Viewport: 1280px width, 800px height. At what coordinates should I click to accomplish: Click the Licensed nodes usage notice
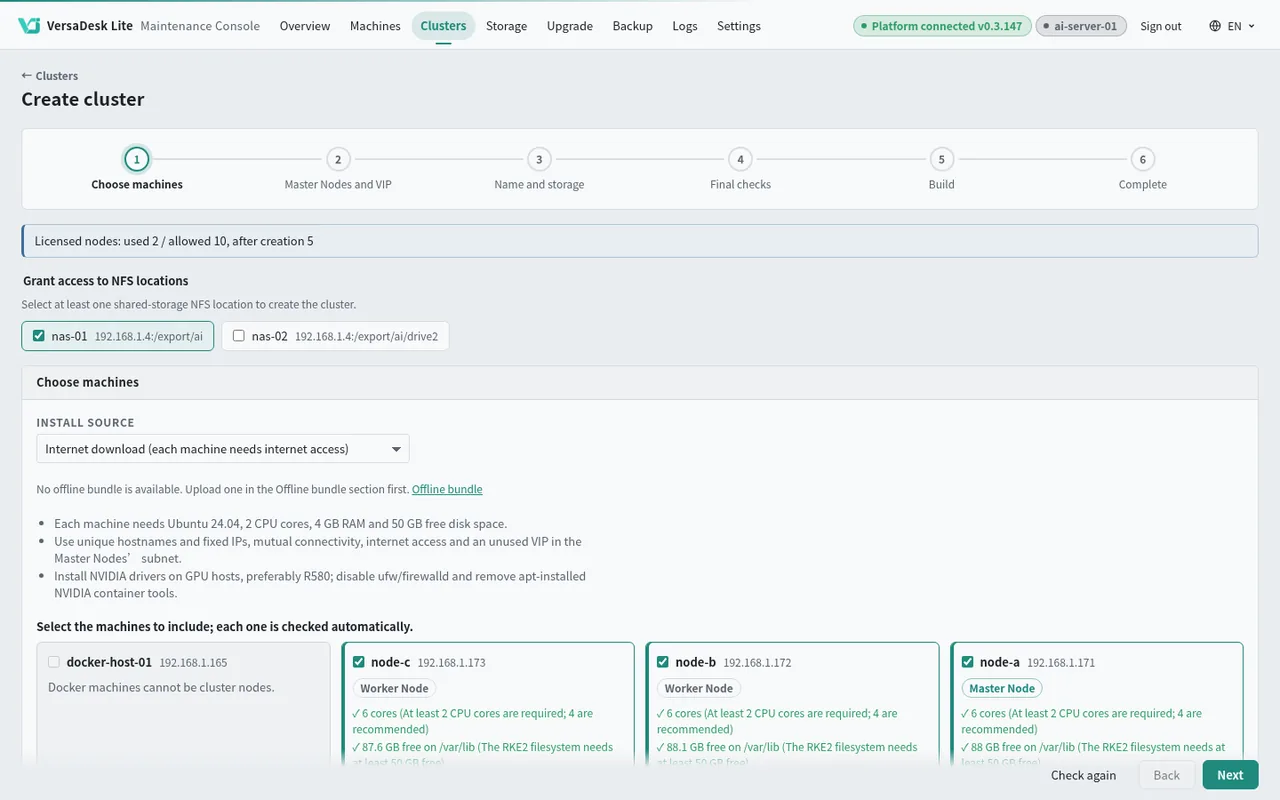click(640, 241)
